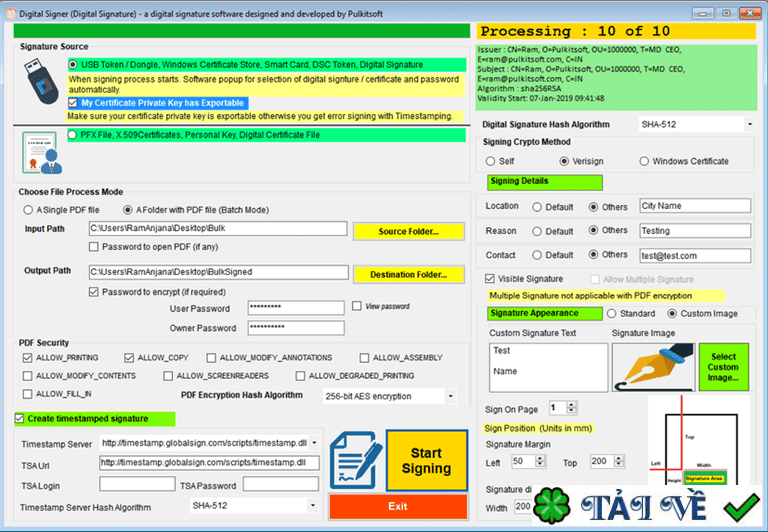Set Location to Others

pos(593,207)
